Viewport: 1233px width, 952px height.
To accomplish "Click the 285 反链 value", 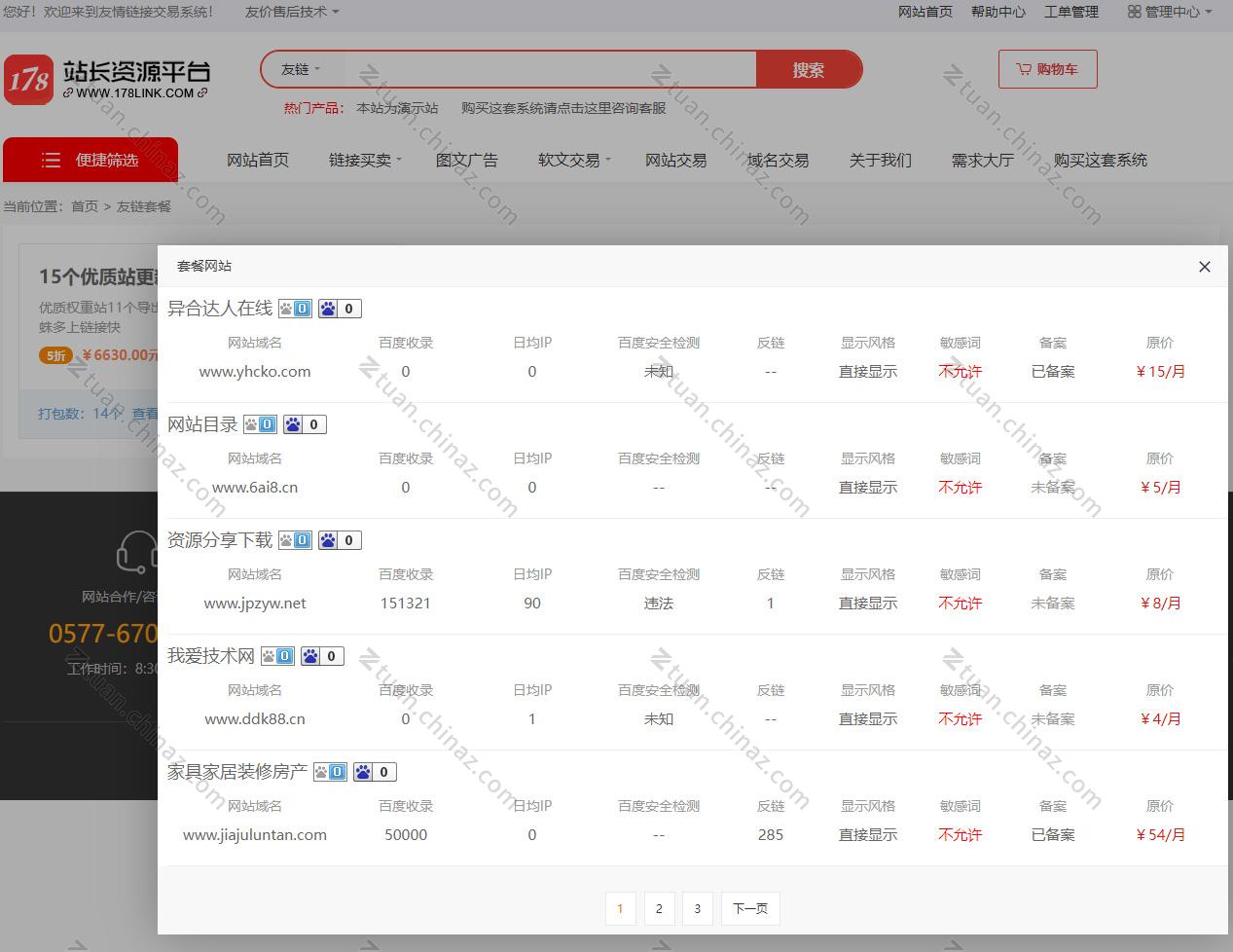I will [771, 834].
